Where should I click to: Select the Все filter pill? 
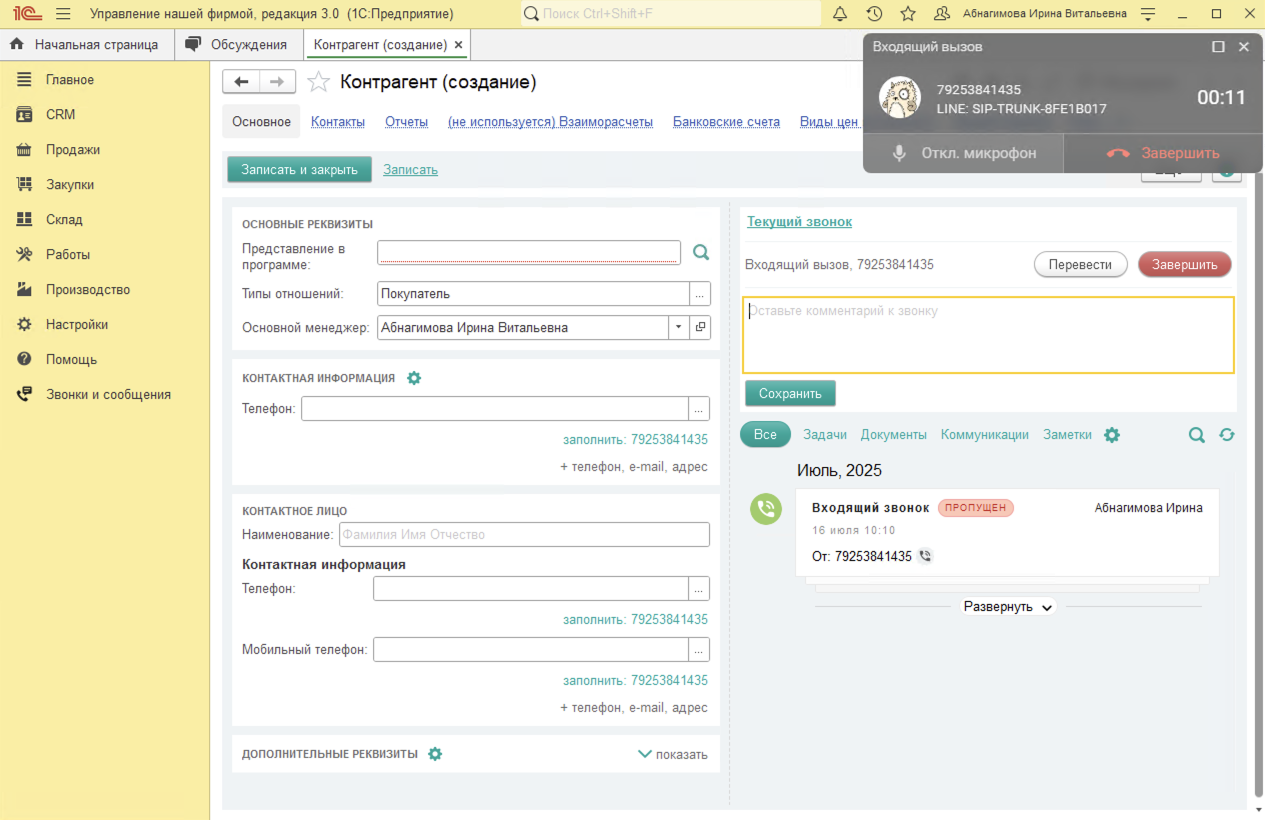[765, 435]
